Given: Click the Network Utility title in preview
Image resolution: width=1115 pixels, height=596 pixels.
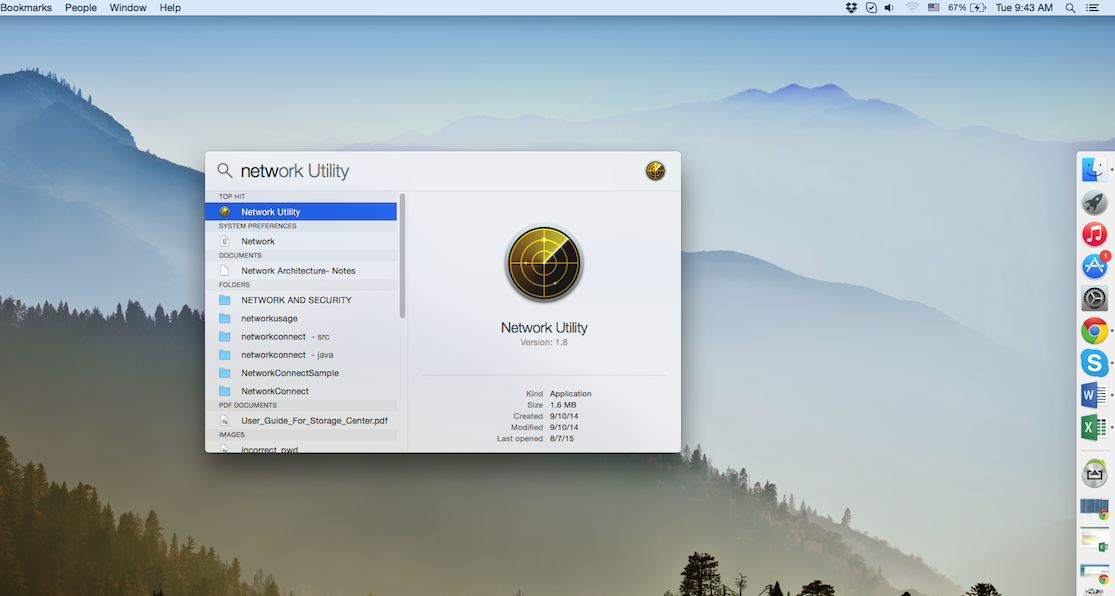Looking at the screenshot, I should (x=544, y=328).
